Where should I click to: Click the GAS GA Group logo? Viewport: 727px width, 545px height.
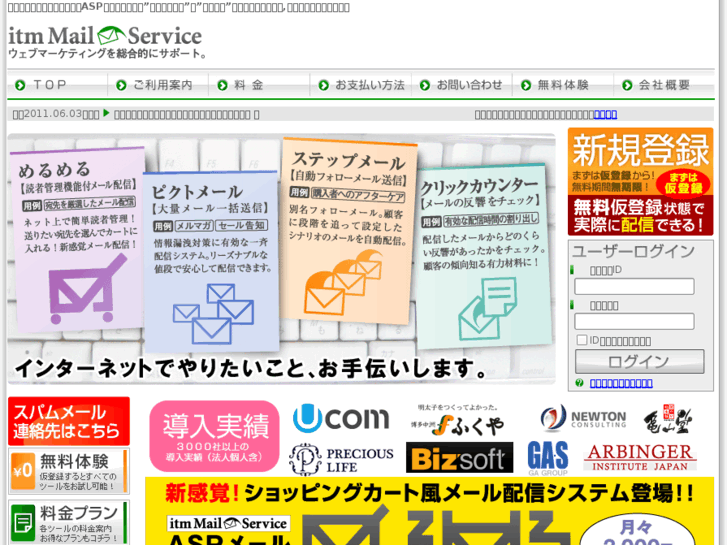(x=548, y=458)
